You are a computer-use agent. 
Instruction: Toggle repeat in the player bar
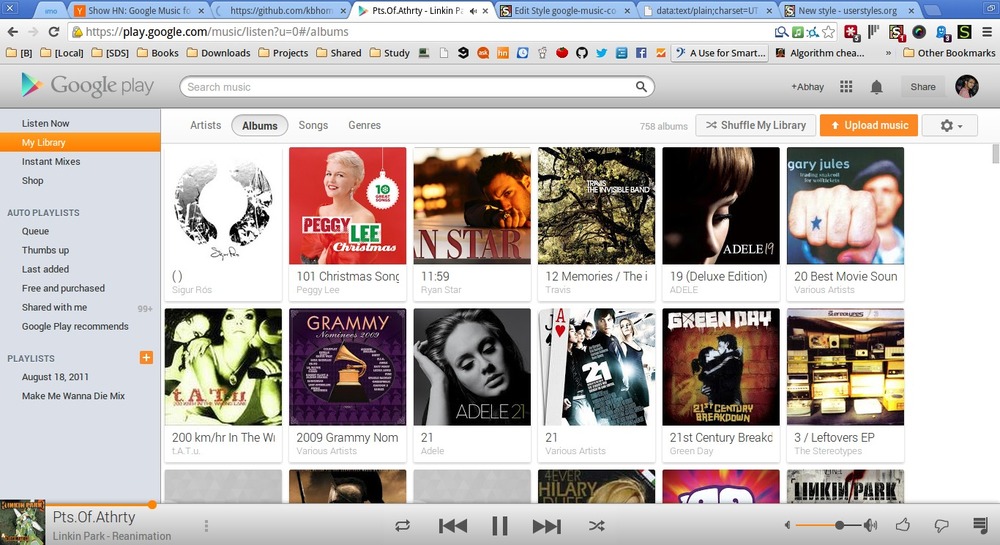tap(402, 526)
